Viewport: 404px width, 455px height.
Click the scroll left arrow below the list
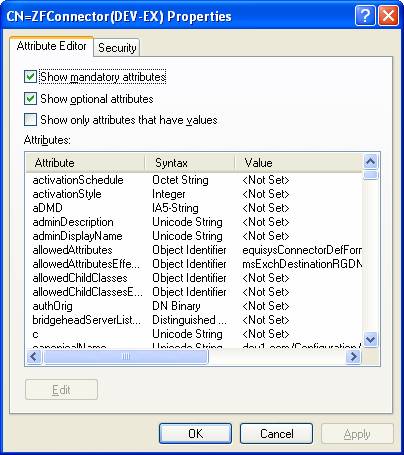click(x=34, y=357)
